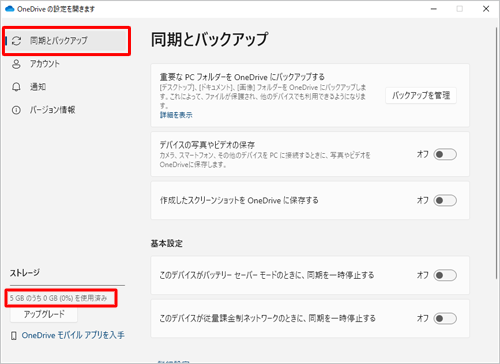This screenshot has height=364, width=500.
Task: Click the sync arrows icon in the sidebar
Action: (16, 41)
